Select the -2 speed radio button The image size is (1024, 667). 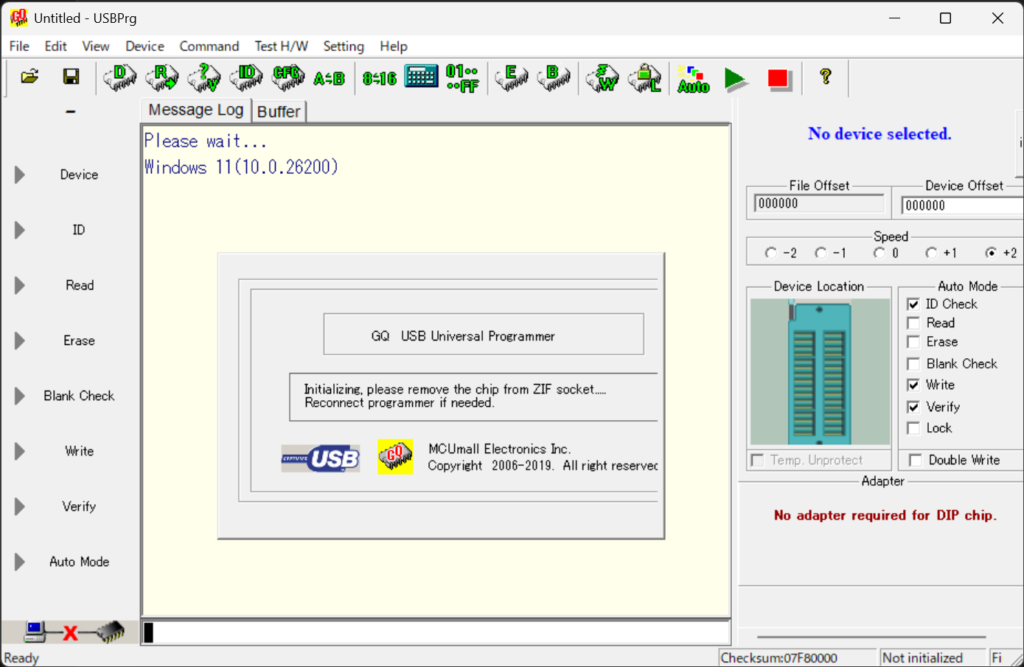770,253
